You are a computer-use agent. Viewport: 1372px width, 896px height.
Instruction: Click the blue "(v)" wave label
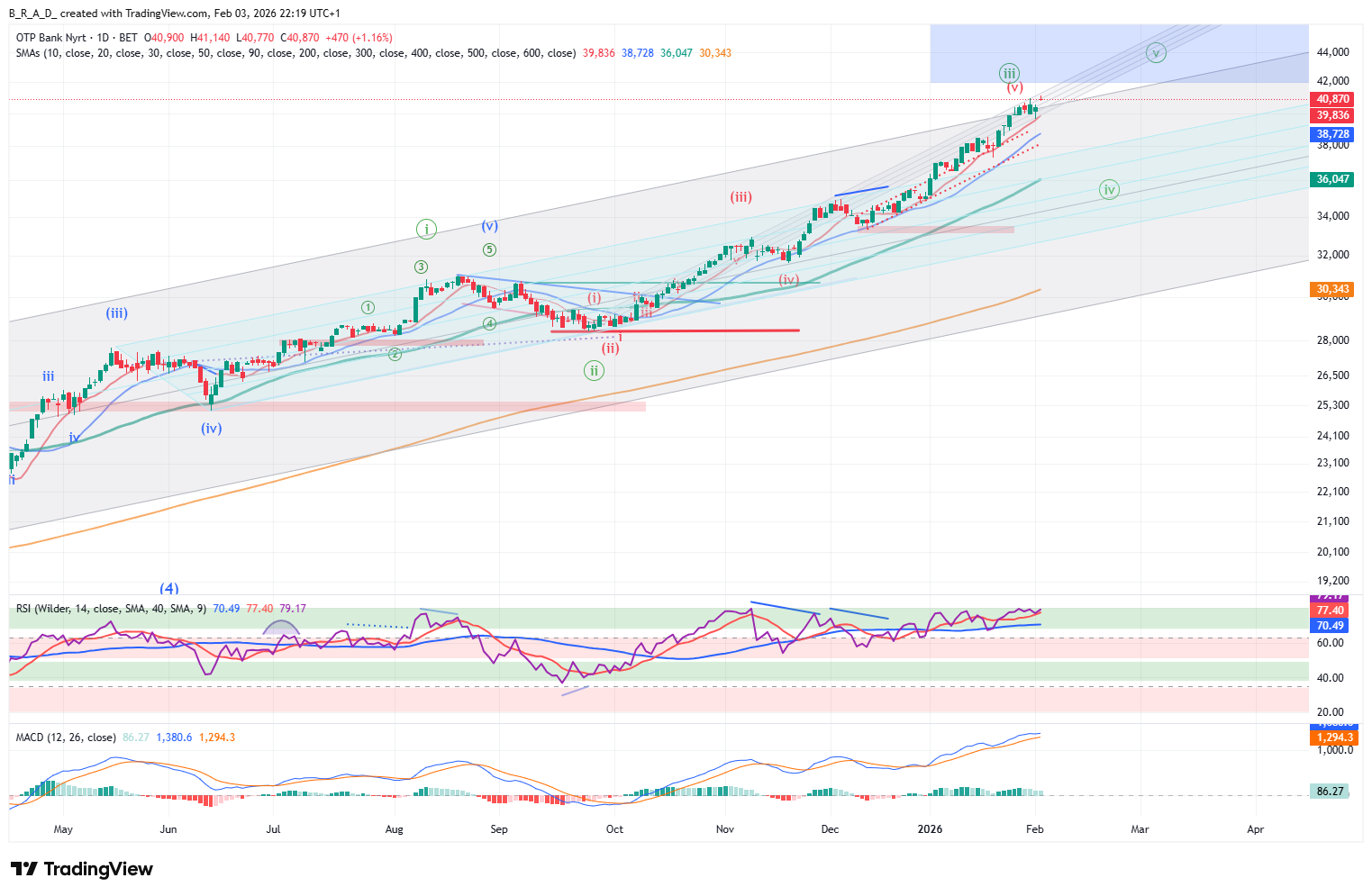pyautogui.click(x=489, y=226)
